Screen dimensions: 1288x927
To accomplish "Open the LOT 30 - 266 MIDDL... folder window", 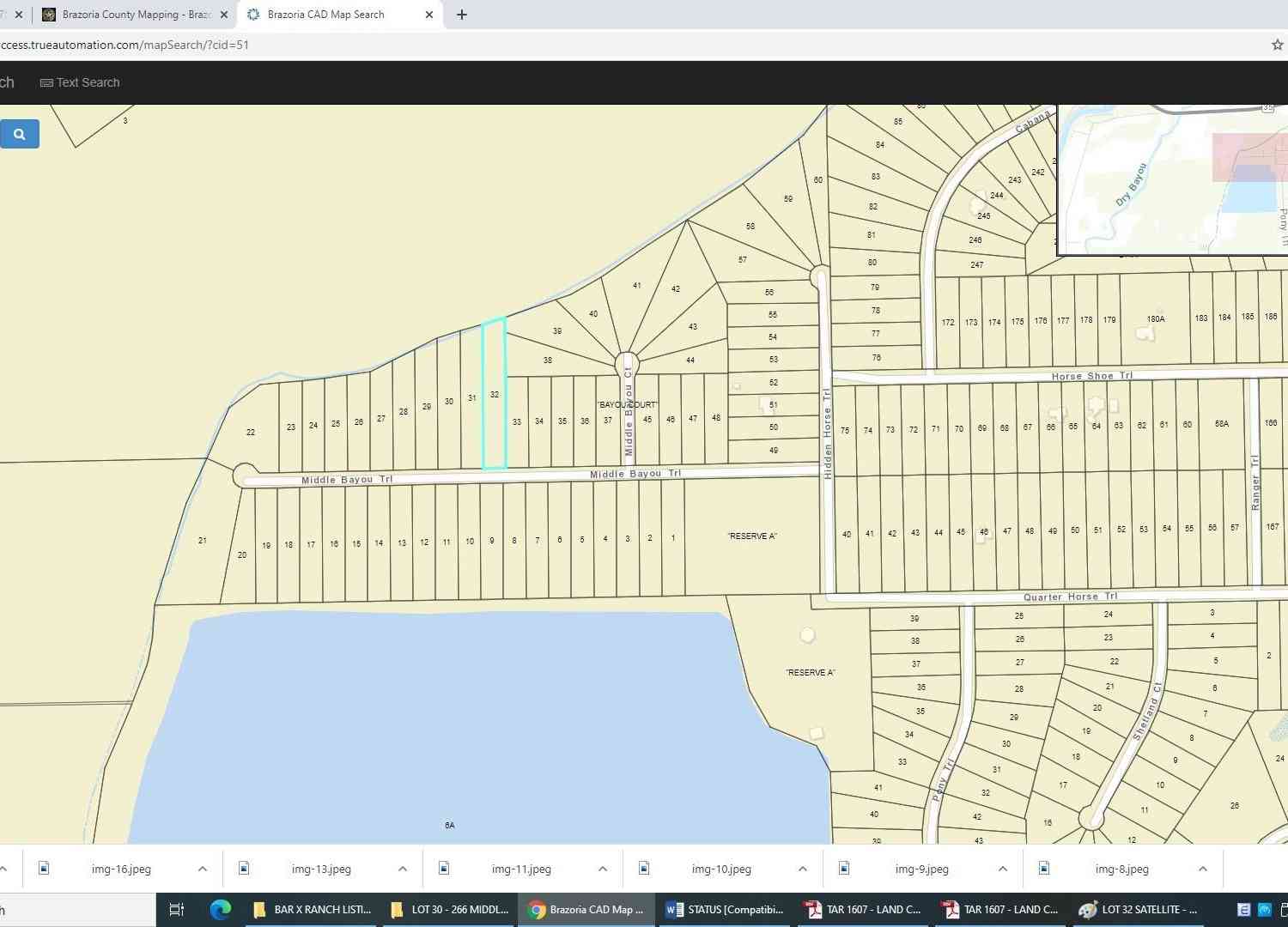I will 448,910.
